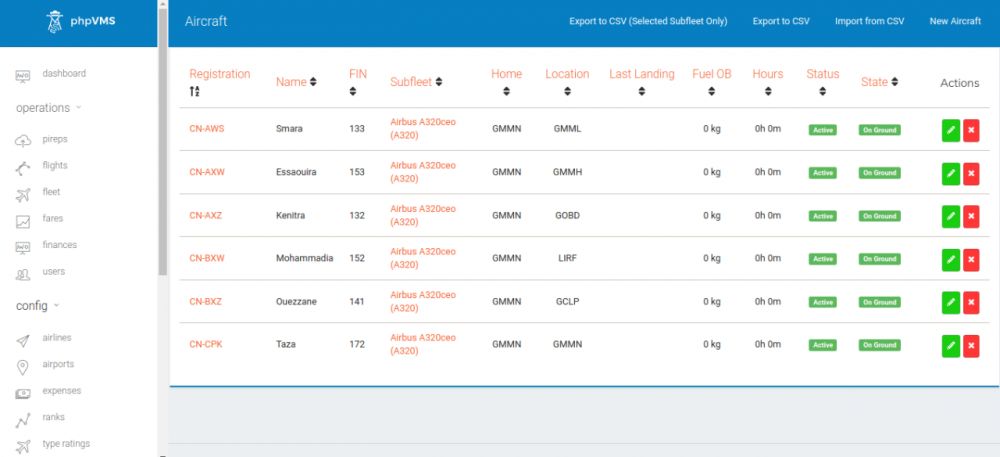Screen dimensions: 1000x457
Task: Sort aircraft by State column
Action: point(879,82)
